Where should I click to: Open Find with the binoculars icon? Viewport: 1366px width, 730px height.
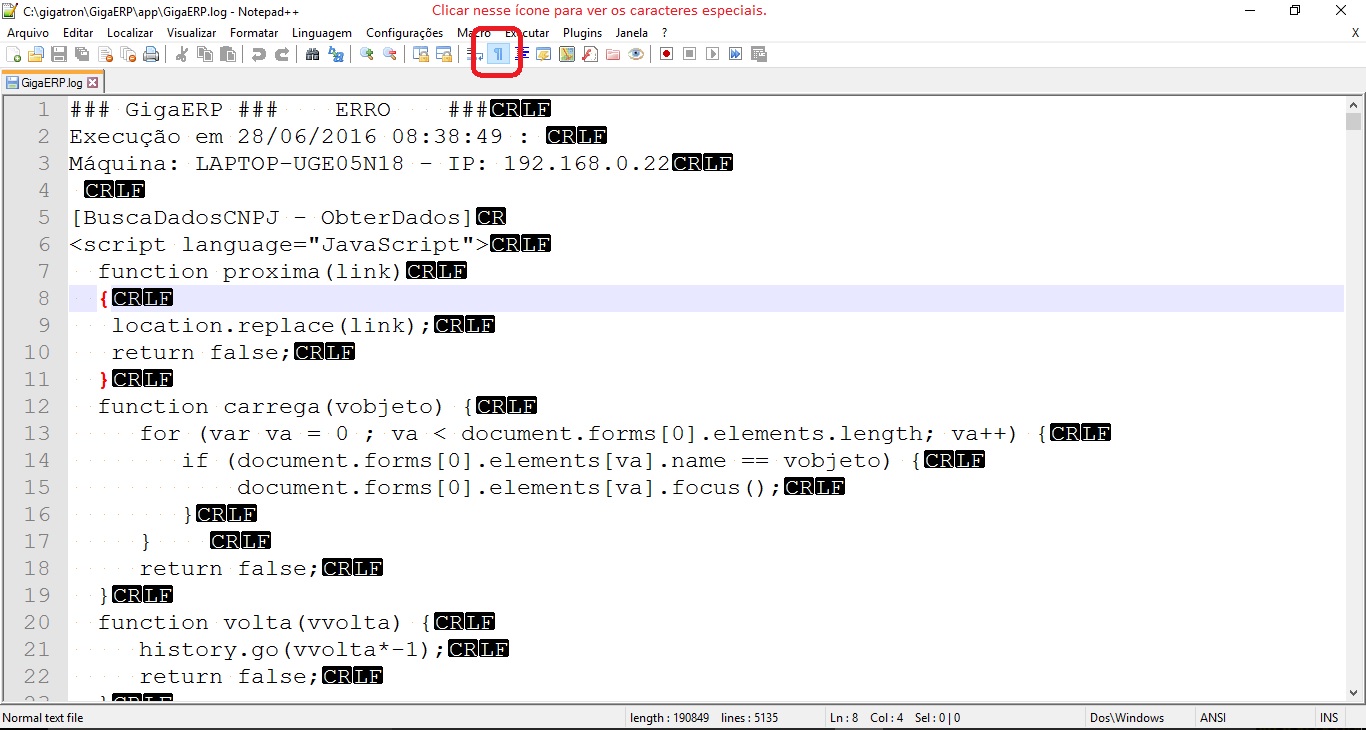(x=312, y=54)
